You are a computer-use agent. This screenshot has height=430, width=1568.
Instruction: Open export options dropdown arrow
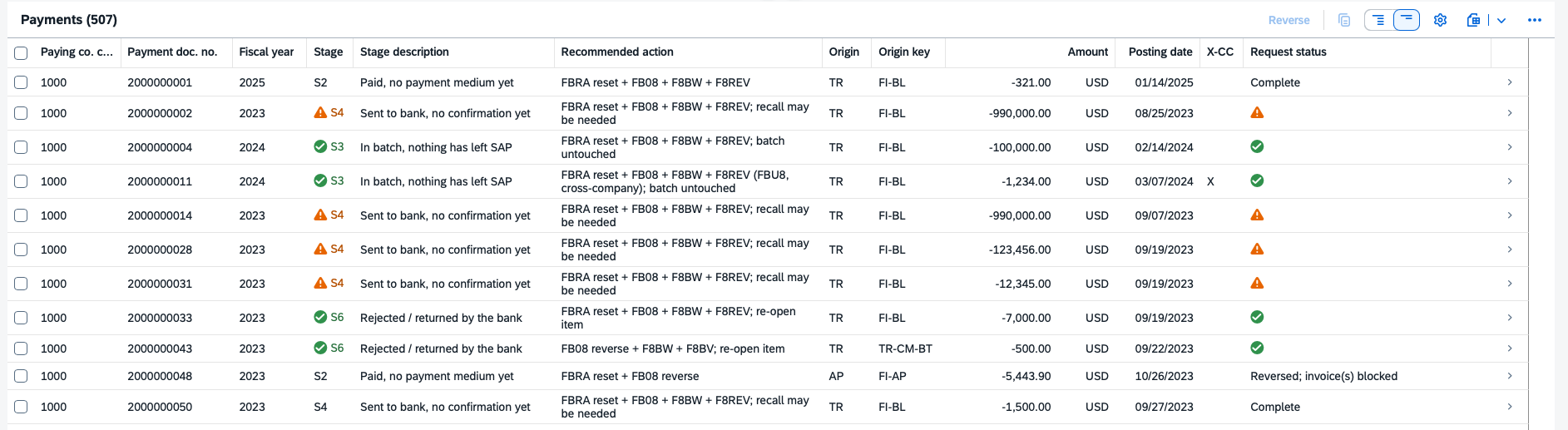click(1501, 20)
